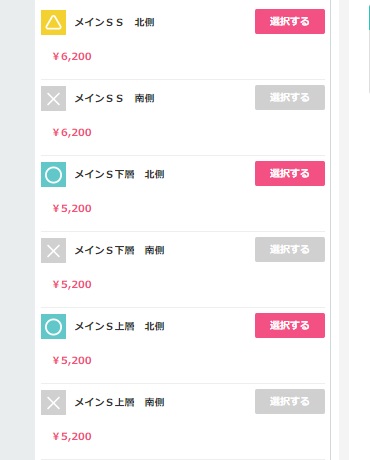
Task: Click the メインS下層 北側 seat label
Action: point(119,174)
